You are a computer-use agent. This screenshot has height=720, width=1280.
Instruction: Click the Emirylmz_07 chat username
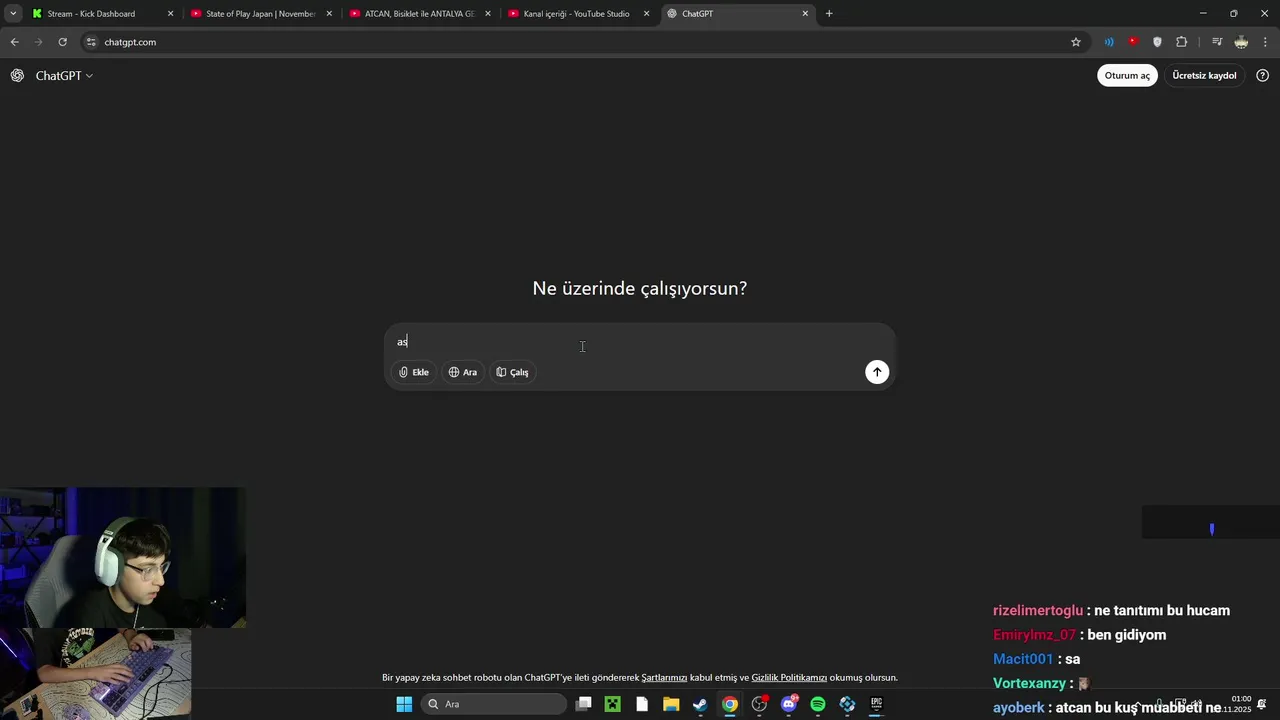[1034, 635]
